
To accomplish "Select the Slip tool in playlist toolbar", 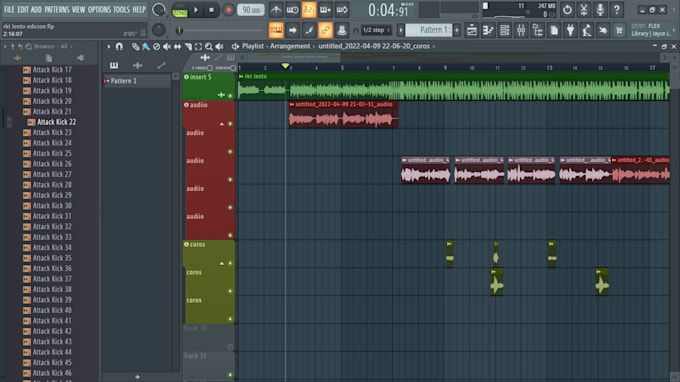I will [x=177, y=46].
